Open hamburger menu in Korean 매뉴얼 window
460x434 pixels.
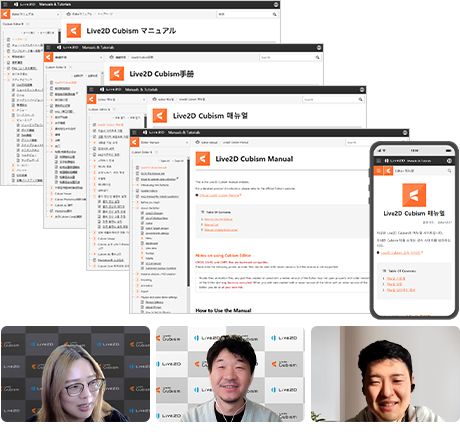91,89
